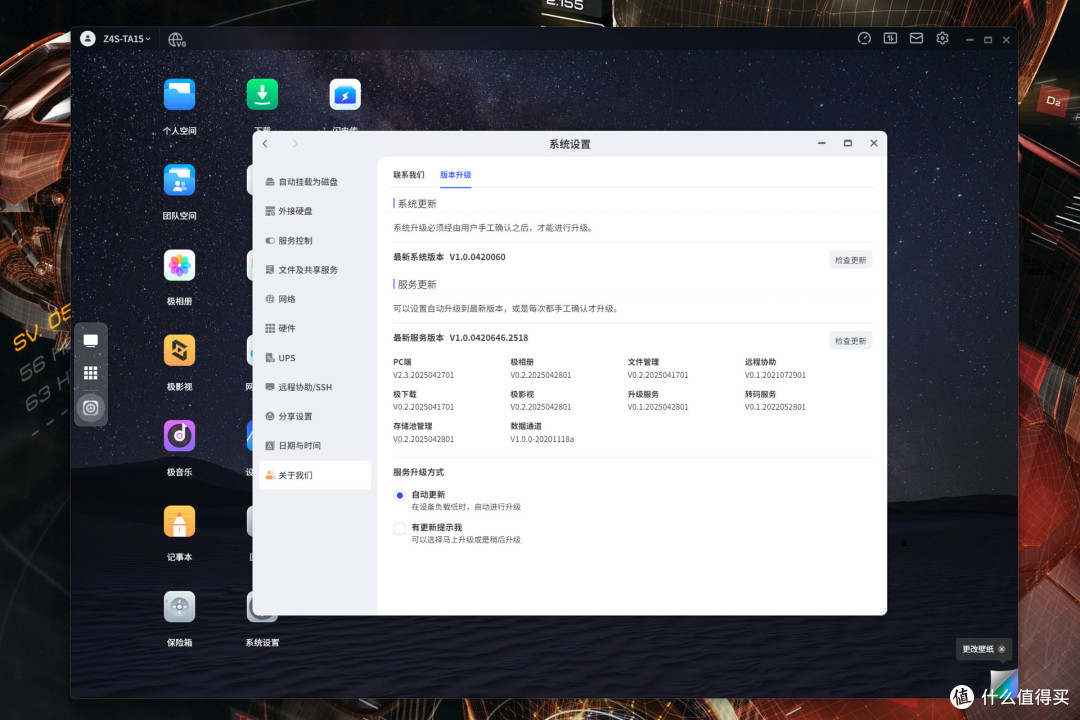1080x720 pixels.
Task: Open UPS settings section
Action: point(315,358)
